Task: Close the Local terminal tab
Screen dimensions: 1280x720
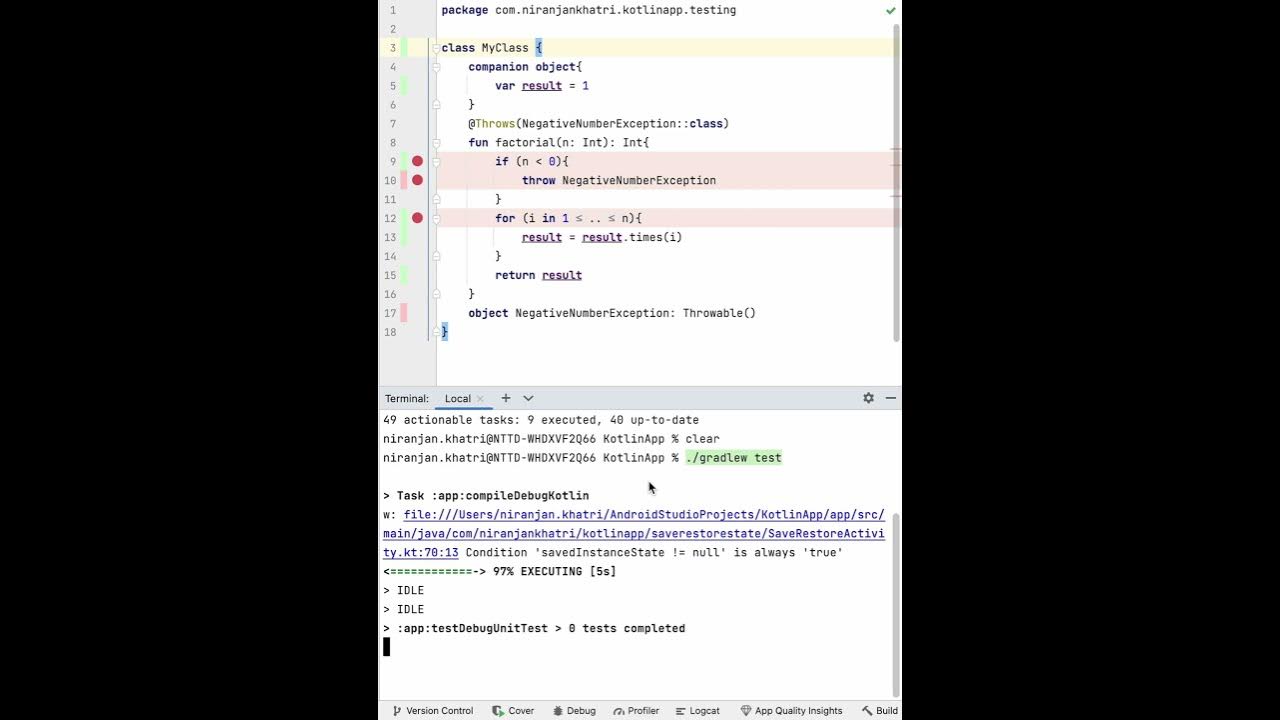Action: pyautogui.click(x=480, y=399)
